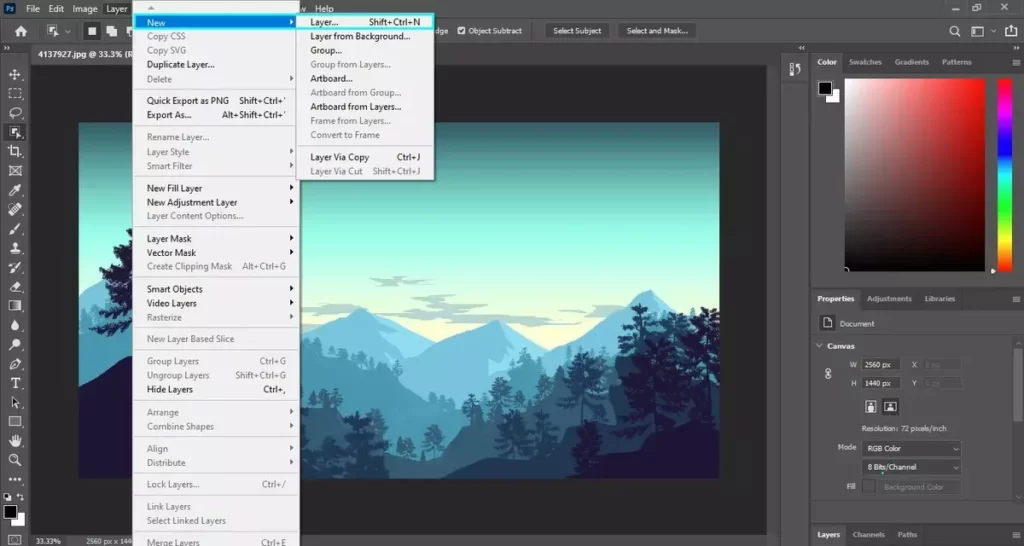Select the Blur tool

(x=15, y=325)
